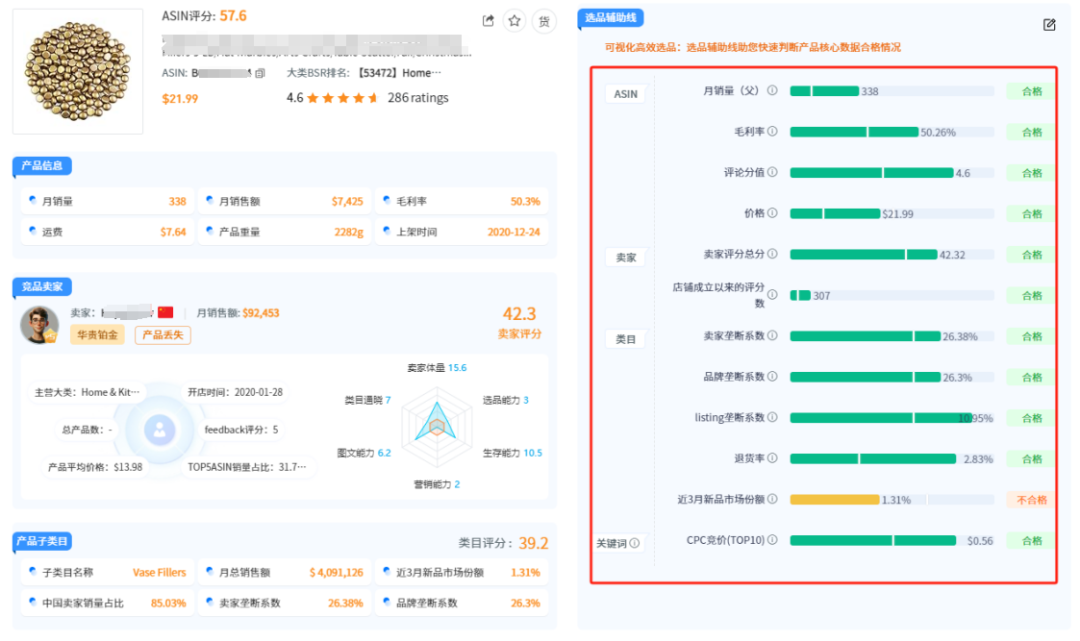
Task: Click the share icon beside ASIN评分
Action: 488,20
